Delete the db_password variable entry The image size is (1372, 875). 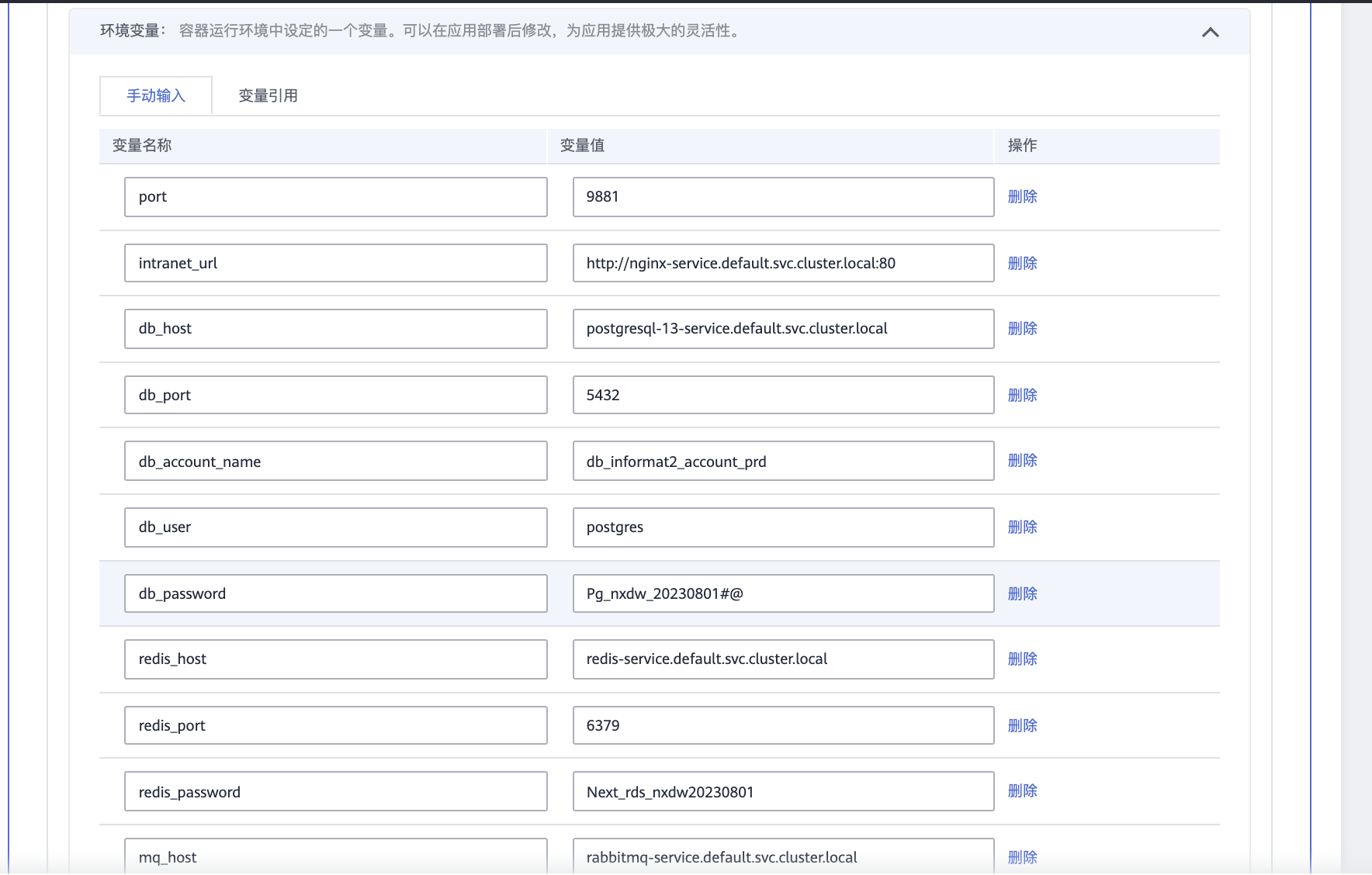(x=1022, y=593)
